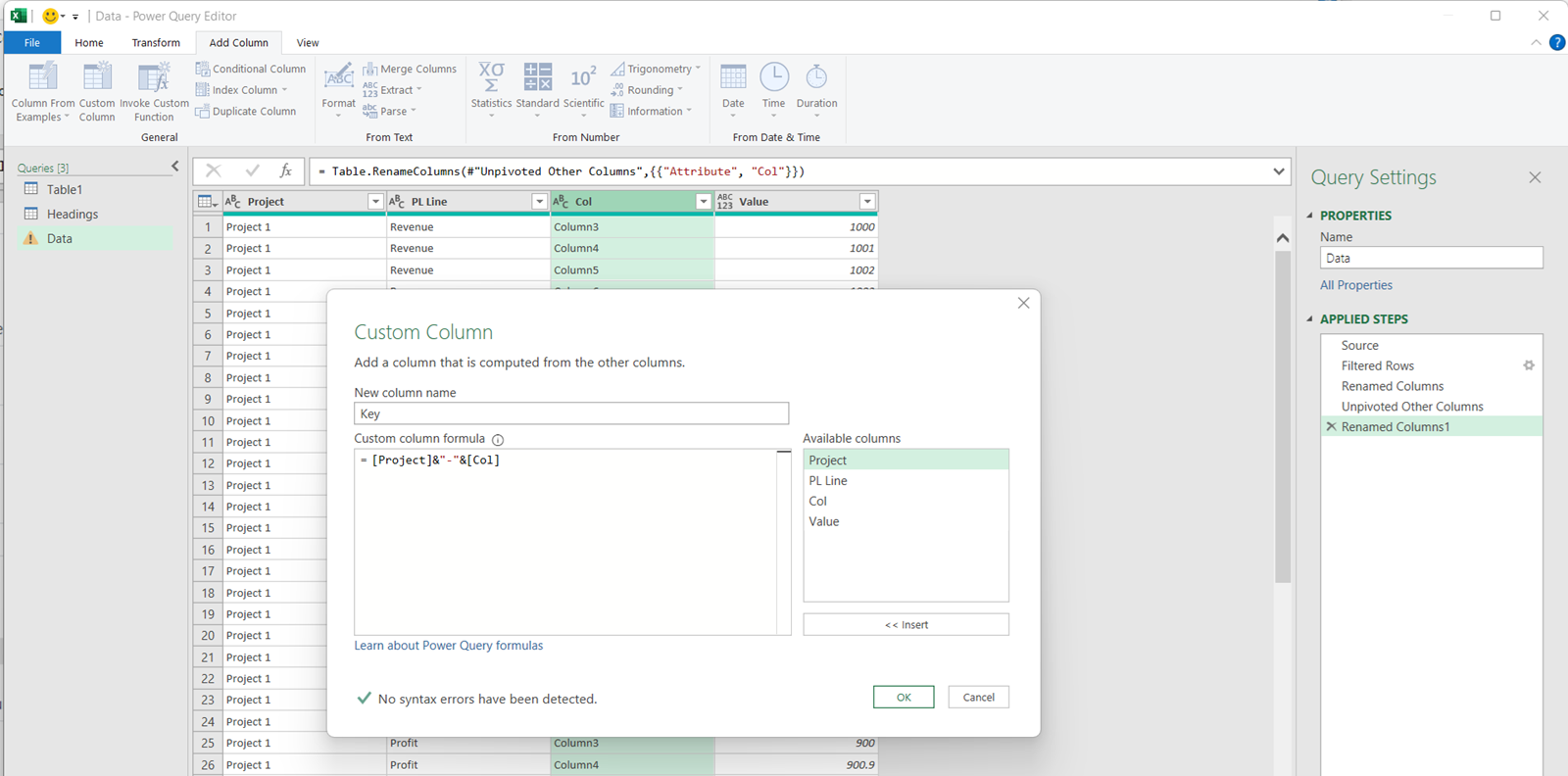
Task: Expand the formula bar
Action: 1278,171
